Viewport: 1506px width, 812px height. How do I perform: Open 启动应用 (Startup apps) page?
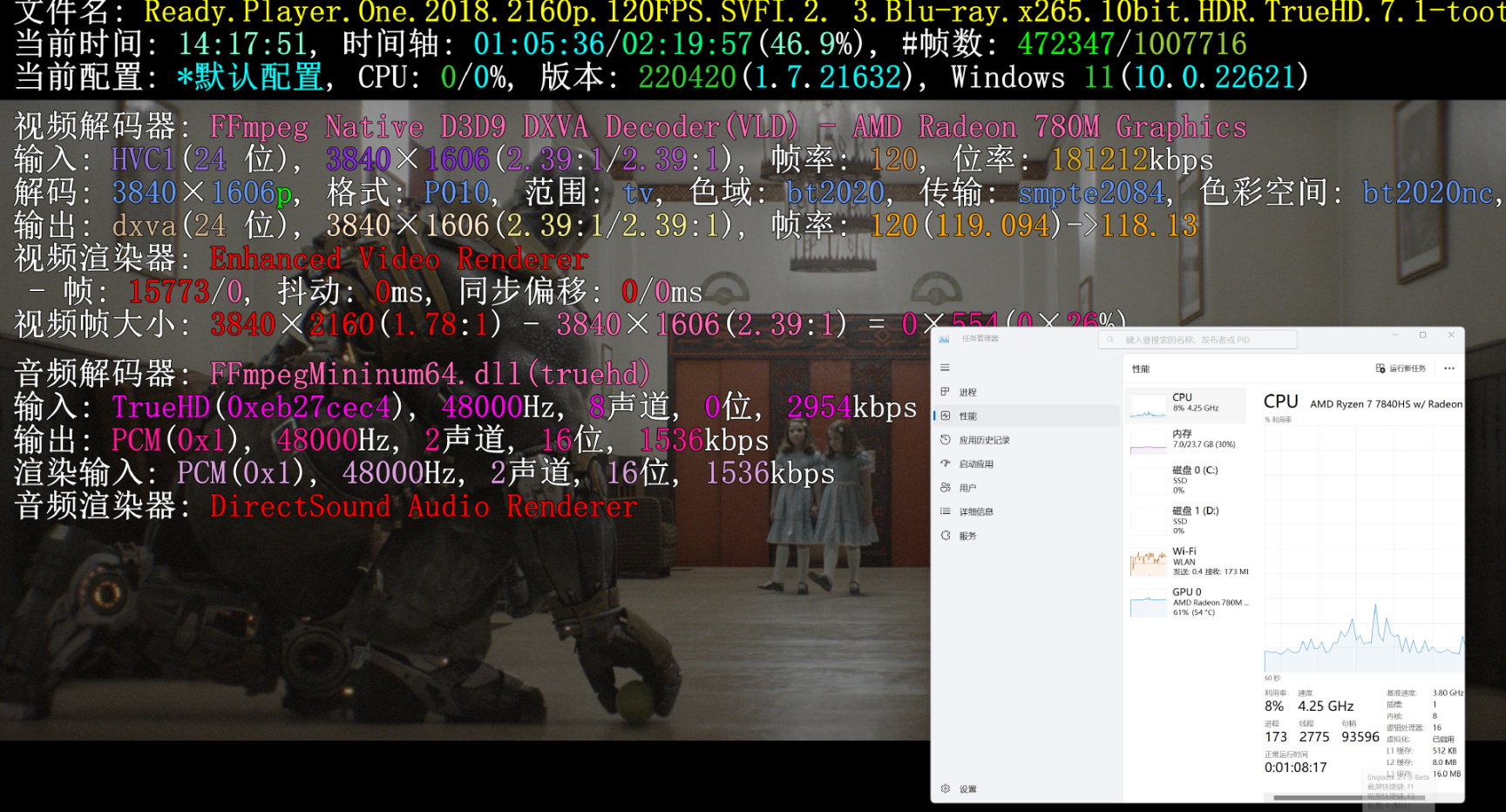976,464
